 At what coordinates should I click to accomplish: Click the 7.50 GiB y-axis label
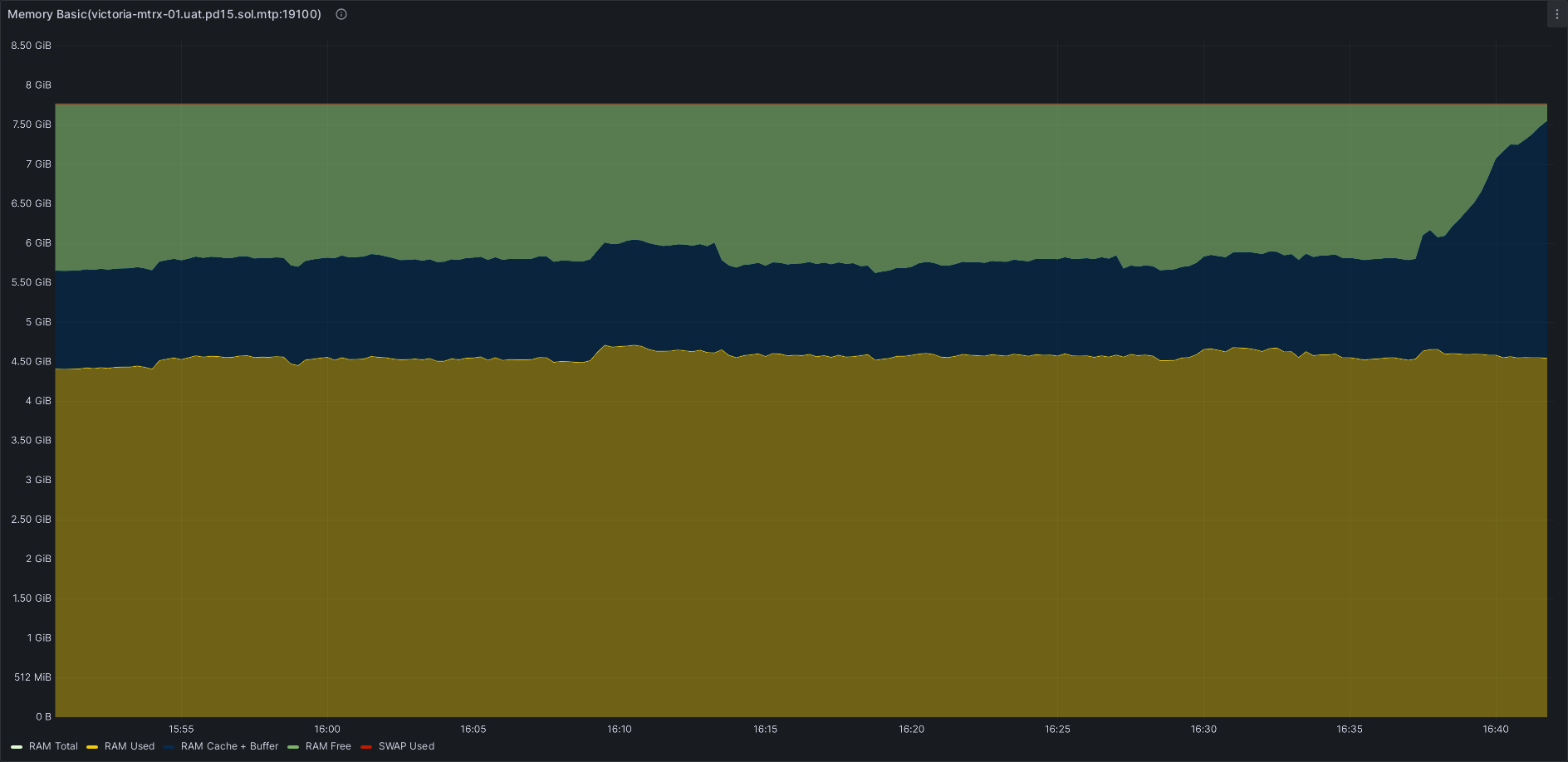click(32, 125)
